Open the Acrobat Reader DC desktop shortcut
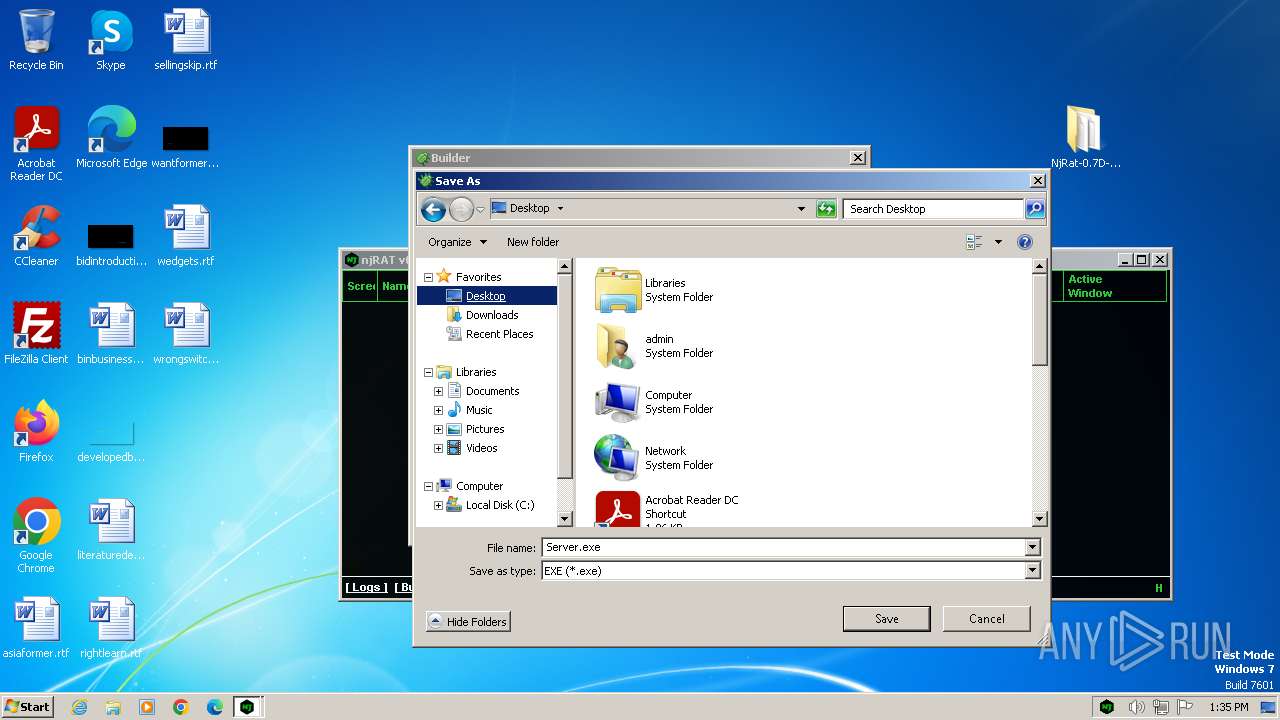Screen dimensions: 1280x720 pos(36,144)
